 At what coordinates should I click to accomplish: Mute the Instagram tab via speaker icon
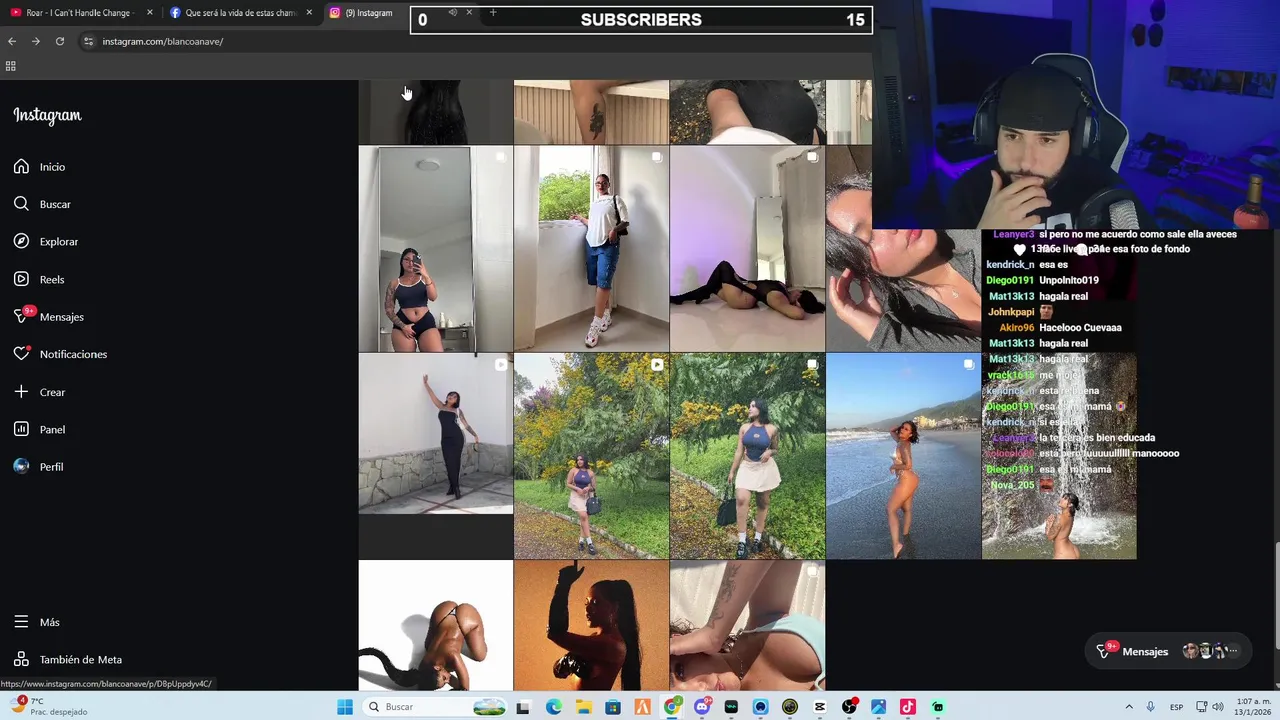pos(452,12)
